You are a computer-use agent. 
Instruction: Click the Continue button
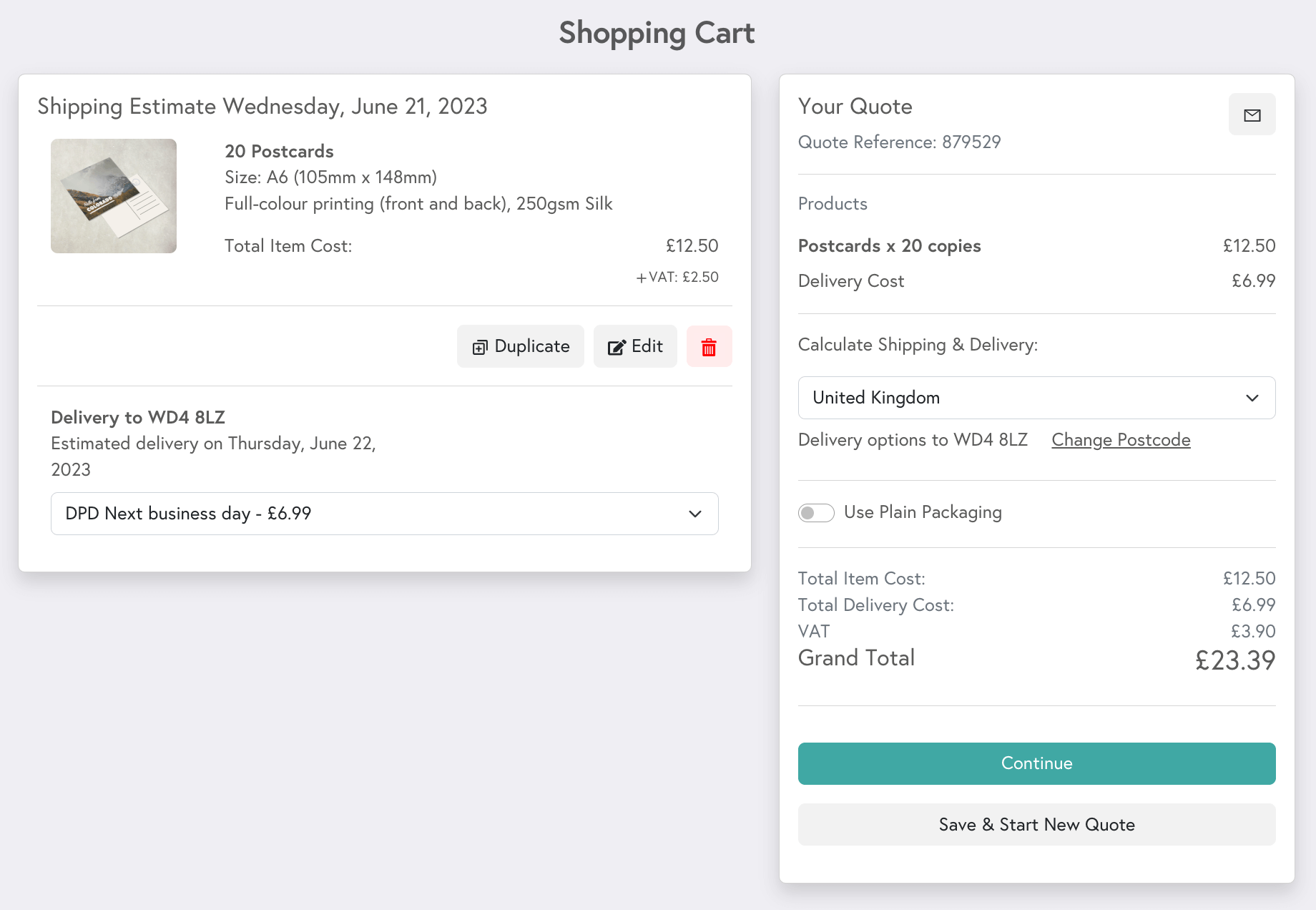pos(1036,763)
